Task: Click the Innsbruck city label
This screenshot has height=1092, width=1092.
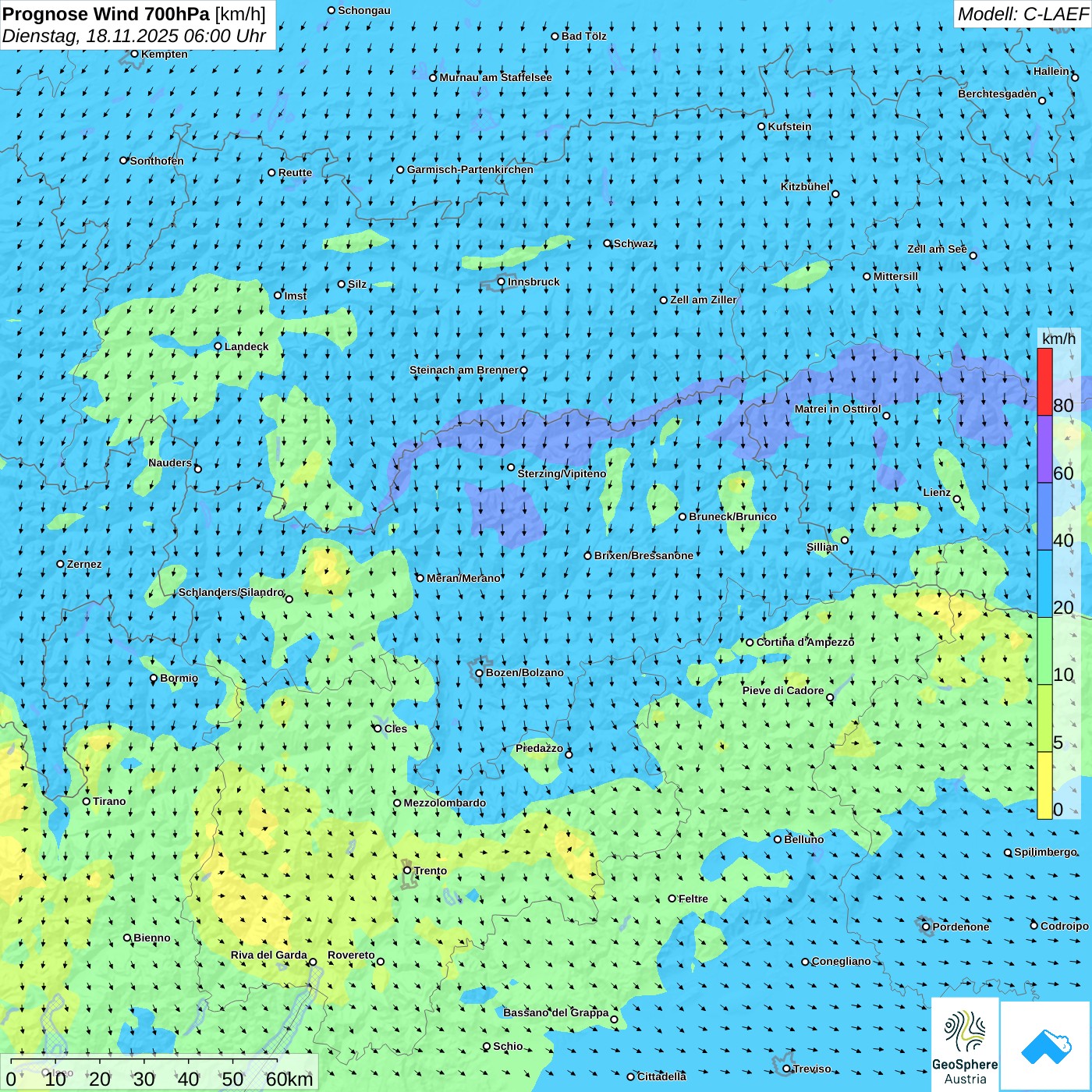Action: click(x=534, y=282)
